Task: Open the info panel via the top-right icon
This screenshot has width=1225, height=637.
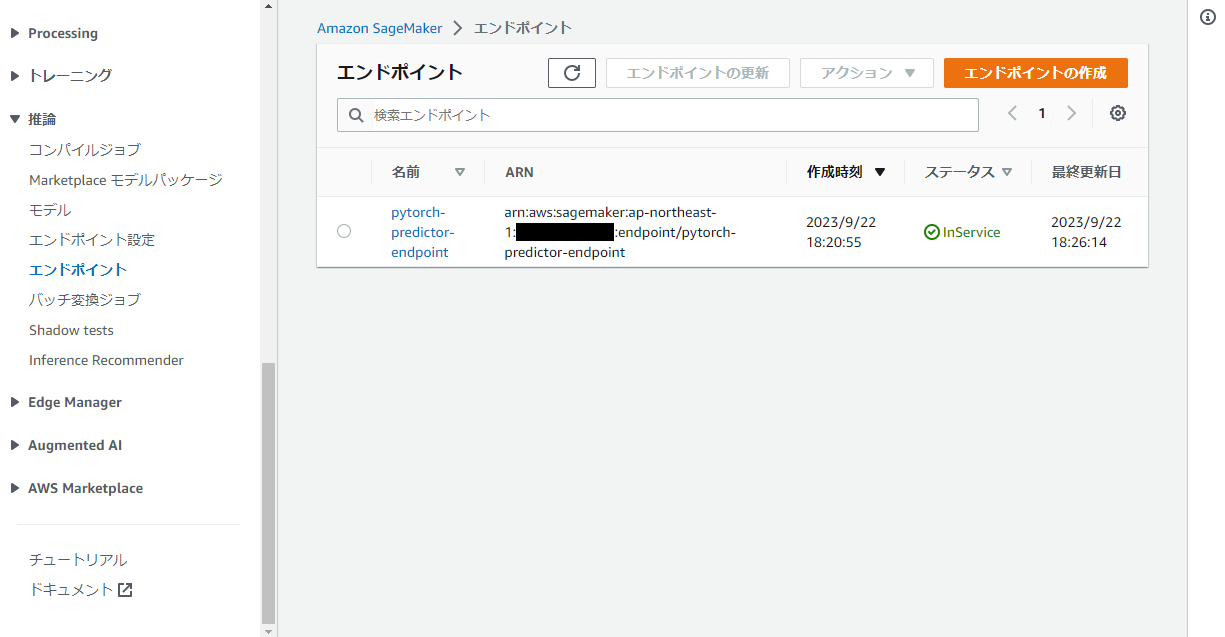Action: coord(1207,17)
